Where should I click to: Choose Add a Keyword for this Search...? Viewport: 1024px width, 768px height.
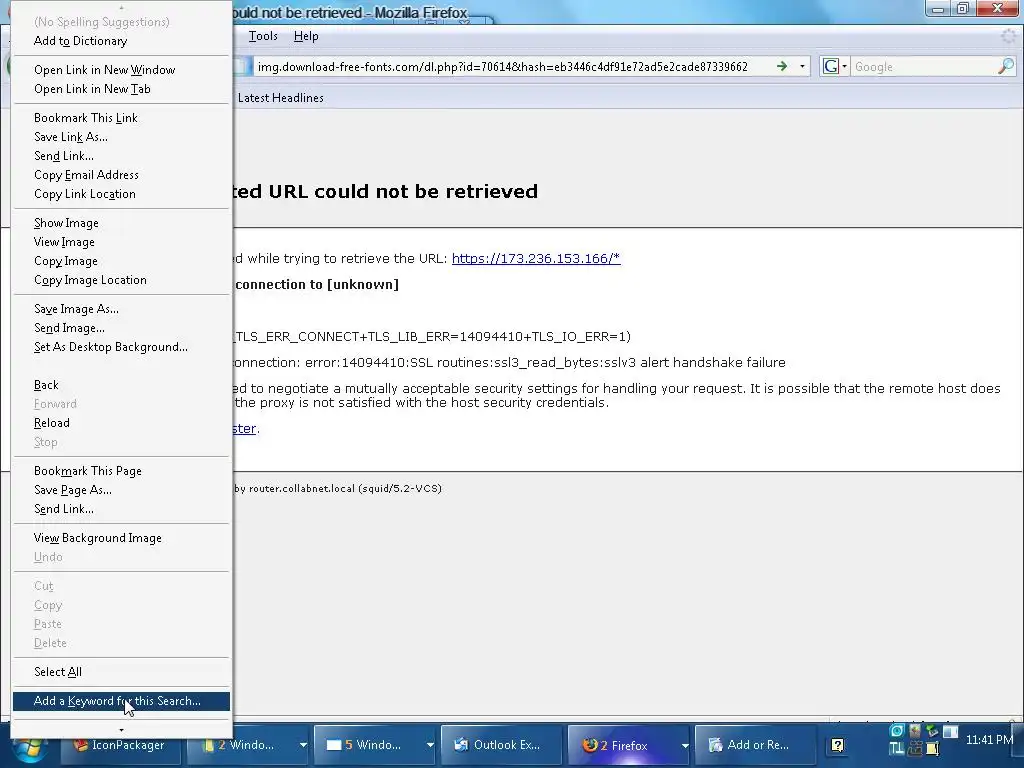tap(121, 701)
